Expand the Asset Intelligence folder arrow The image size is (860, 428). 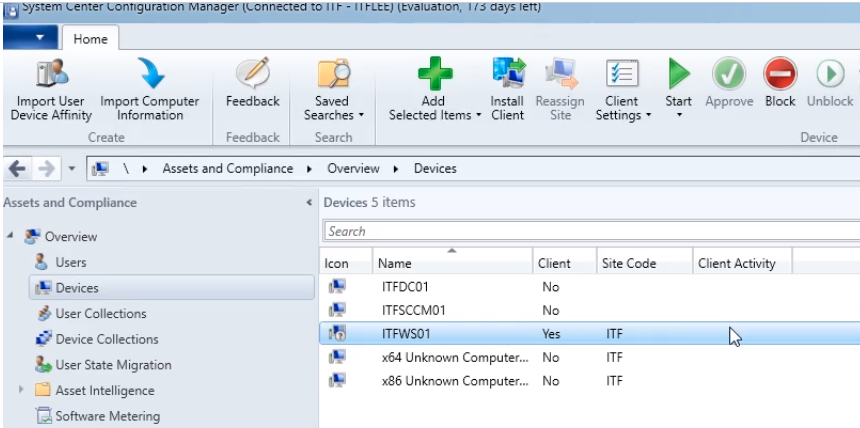click(x=21, y=390)
